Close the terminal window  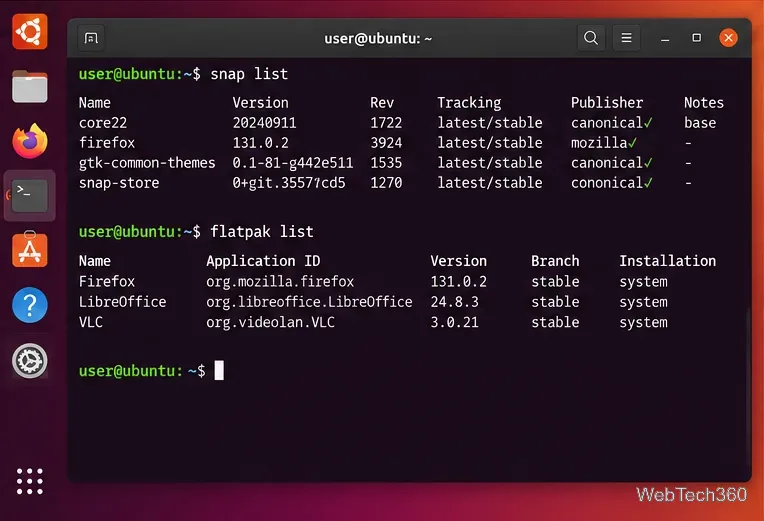click(x=728, y=38)
